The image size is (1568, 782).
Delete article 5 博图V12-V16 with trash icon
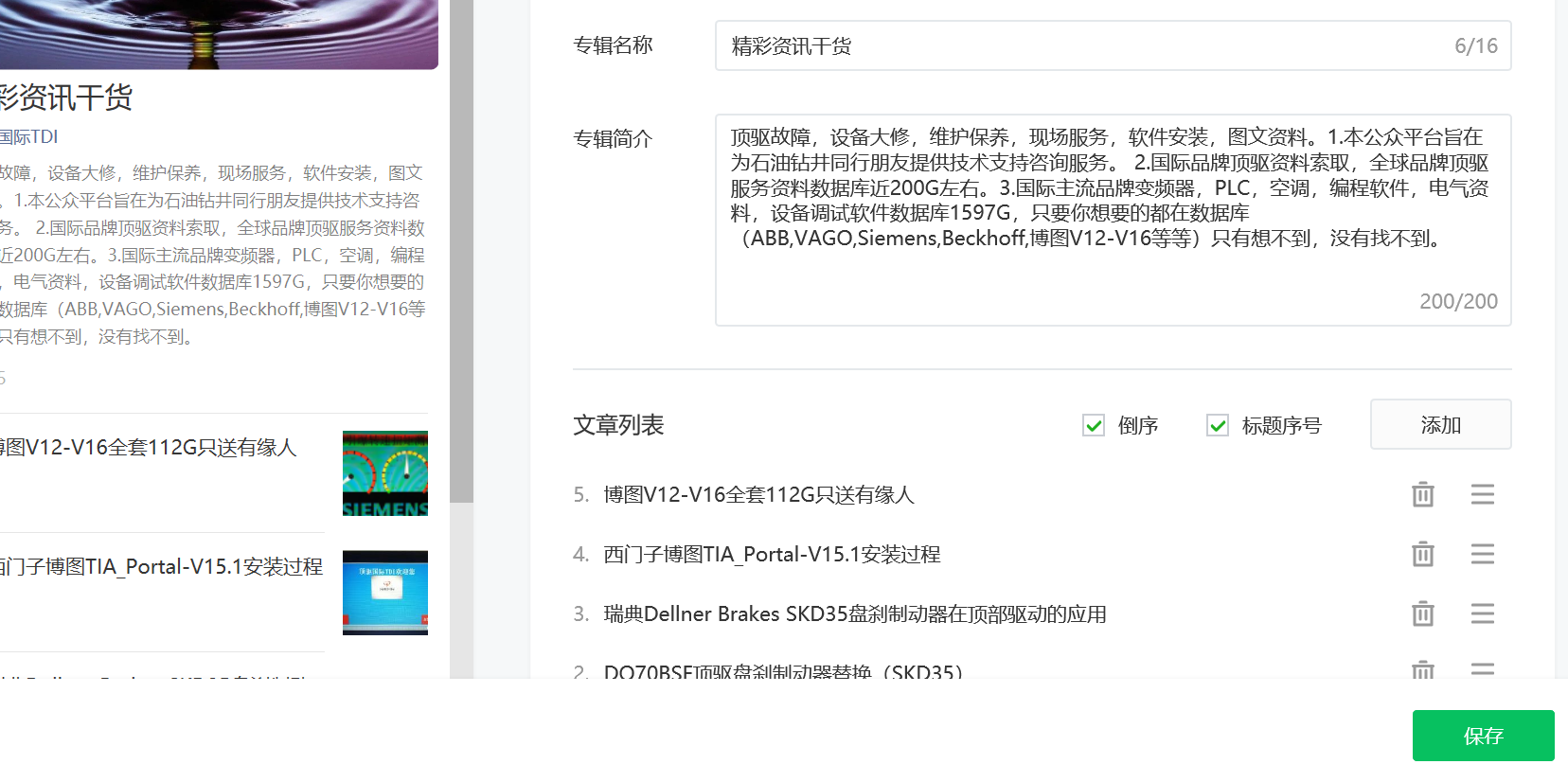pos(1422,494)
